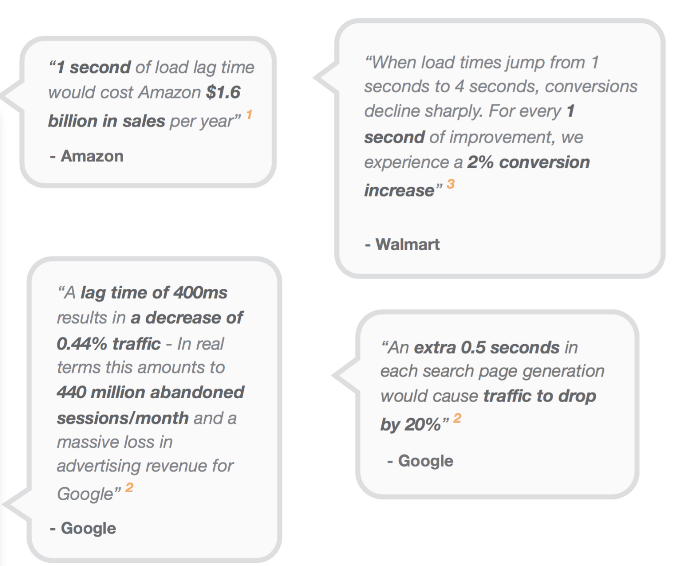
Task: Click the "each search page generation" line
Action: coord(493,371)
